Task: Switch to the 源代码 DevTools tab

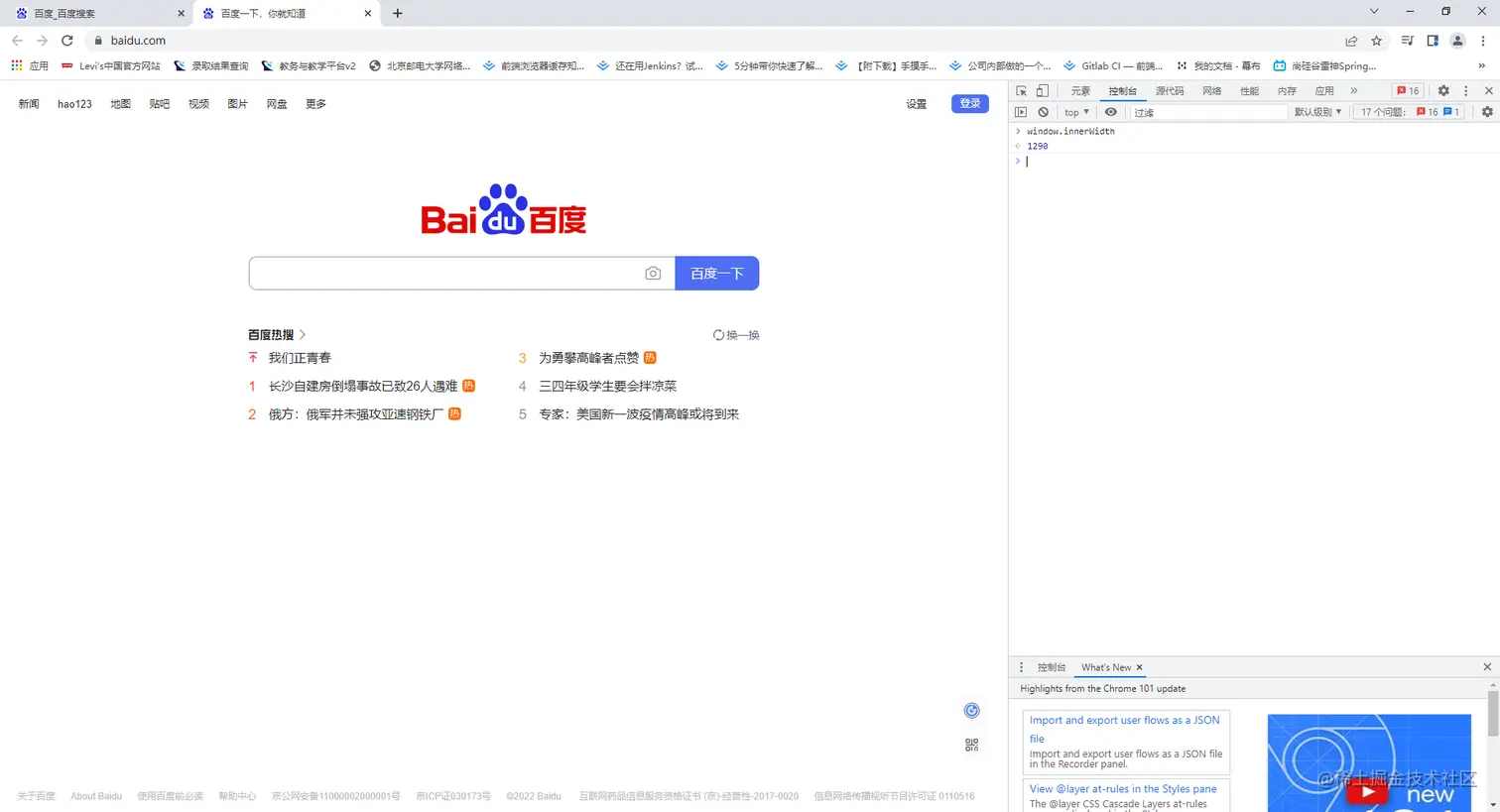Action: [1170, 90]
